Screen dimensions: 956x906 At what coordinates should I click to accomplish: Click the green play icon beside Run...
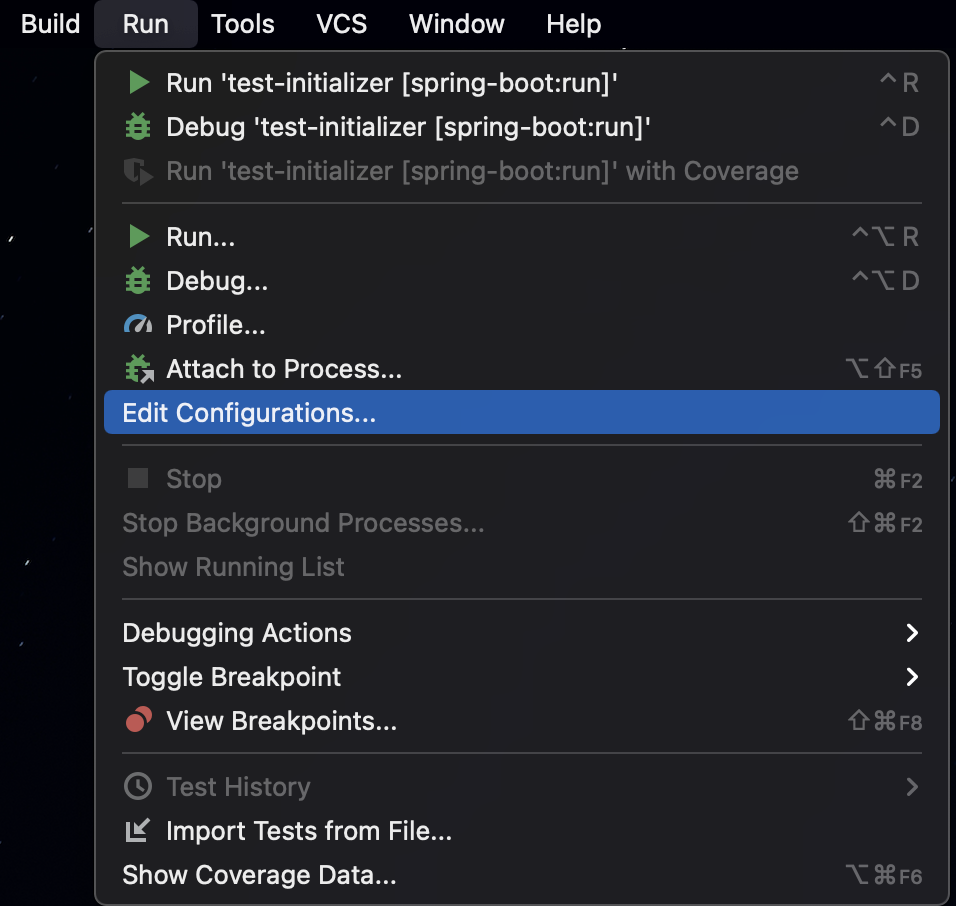point(139,237)
